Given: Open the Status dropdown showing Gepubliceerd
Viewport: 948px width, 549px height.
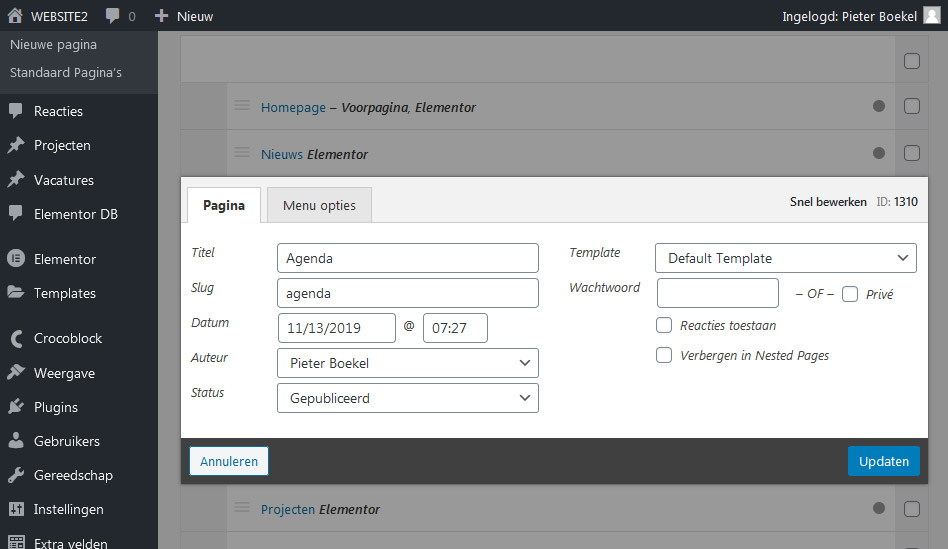Looking at the screenshot, I should [407, 398].
